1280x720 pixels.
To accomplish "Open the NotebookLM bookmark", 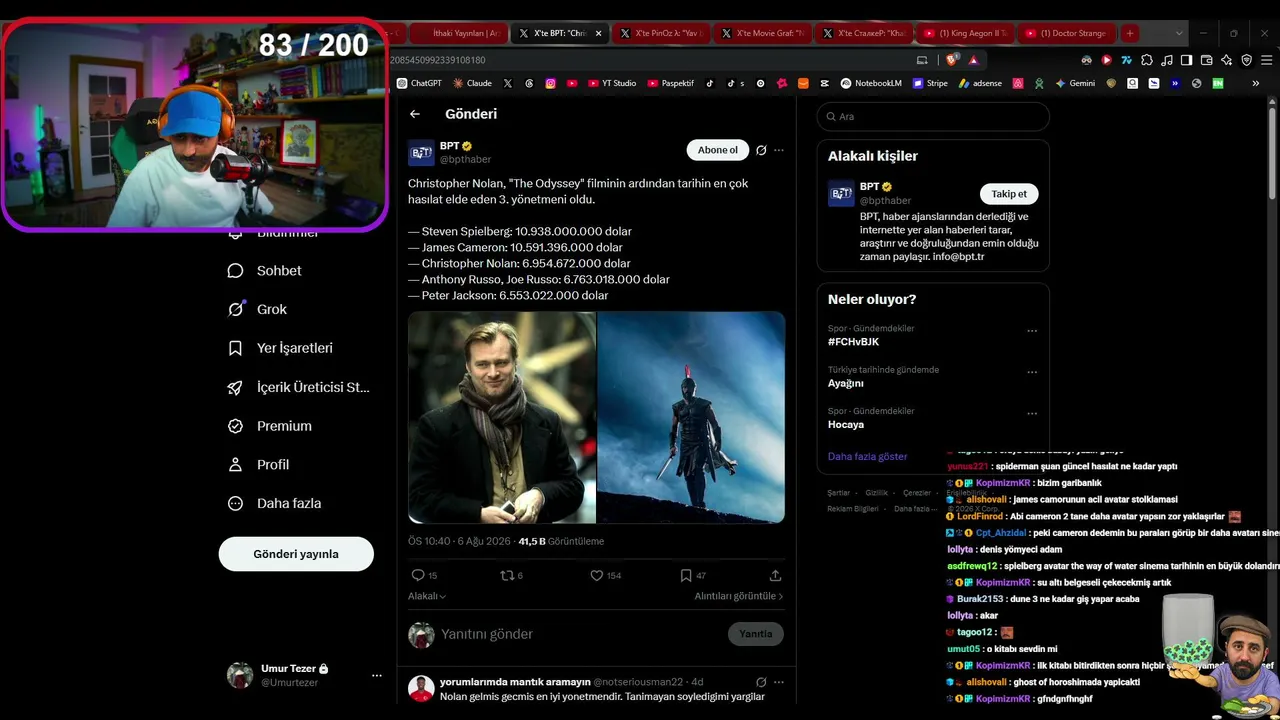I will click(871, 83).
